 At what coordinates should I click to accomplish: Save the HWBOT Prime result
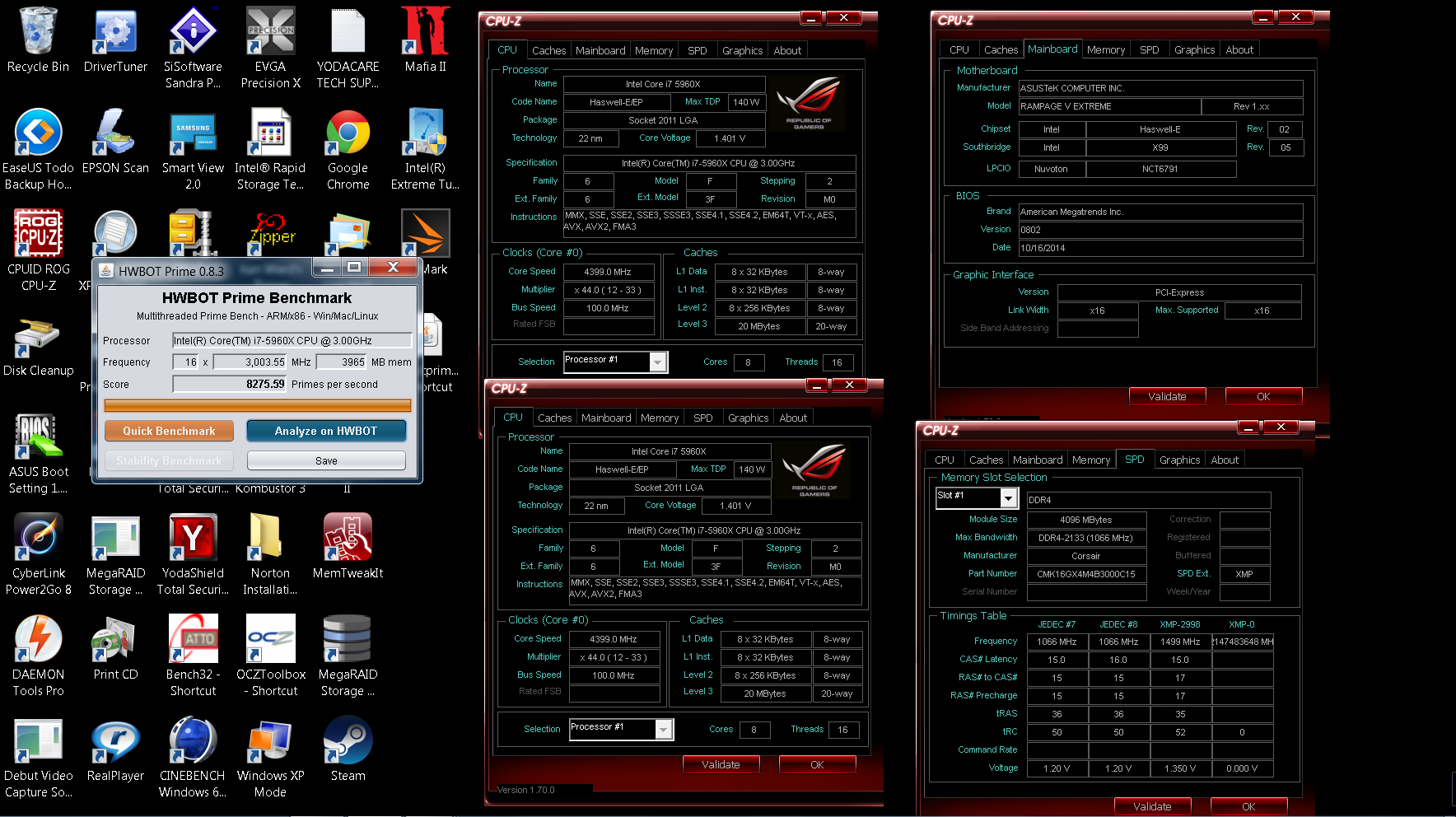coord(326,460)
